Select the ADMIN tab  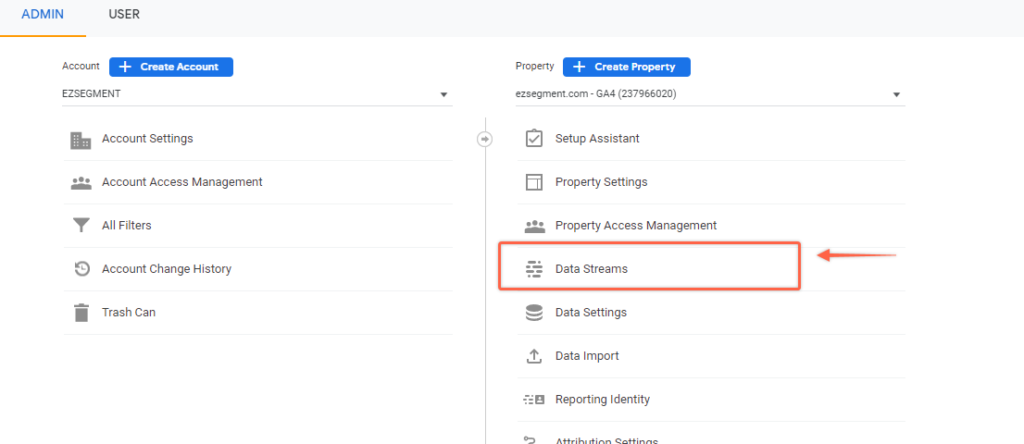click(x=42, y=14)
